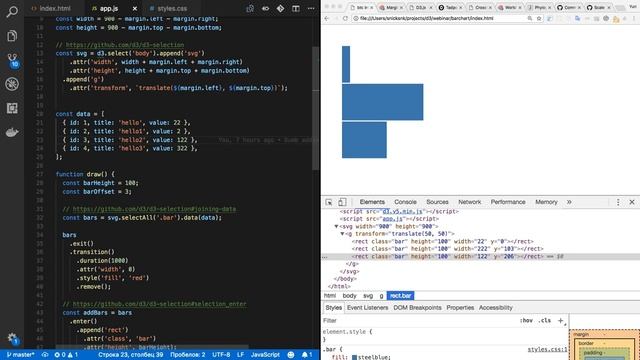
Task: Click the toggle preview eye icon
Action: pyautogui.click(x=265, y=8)
